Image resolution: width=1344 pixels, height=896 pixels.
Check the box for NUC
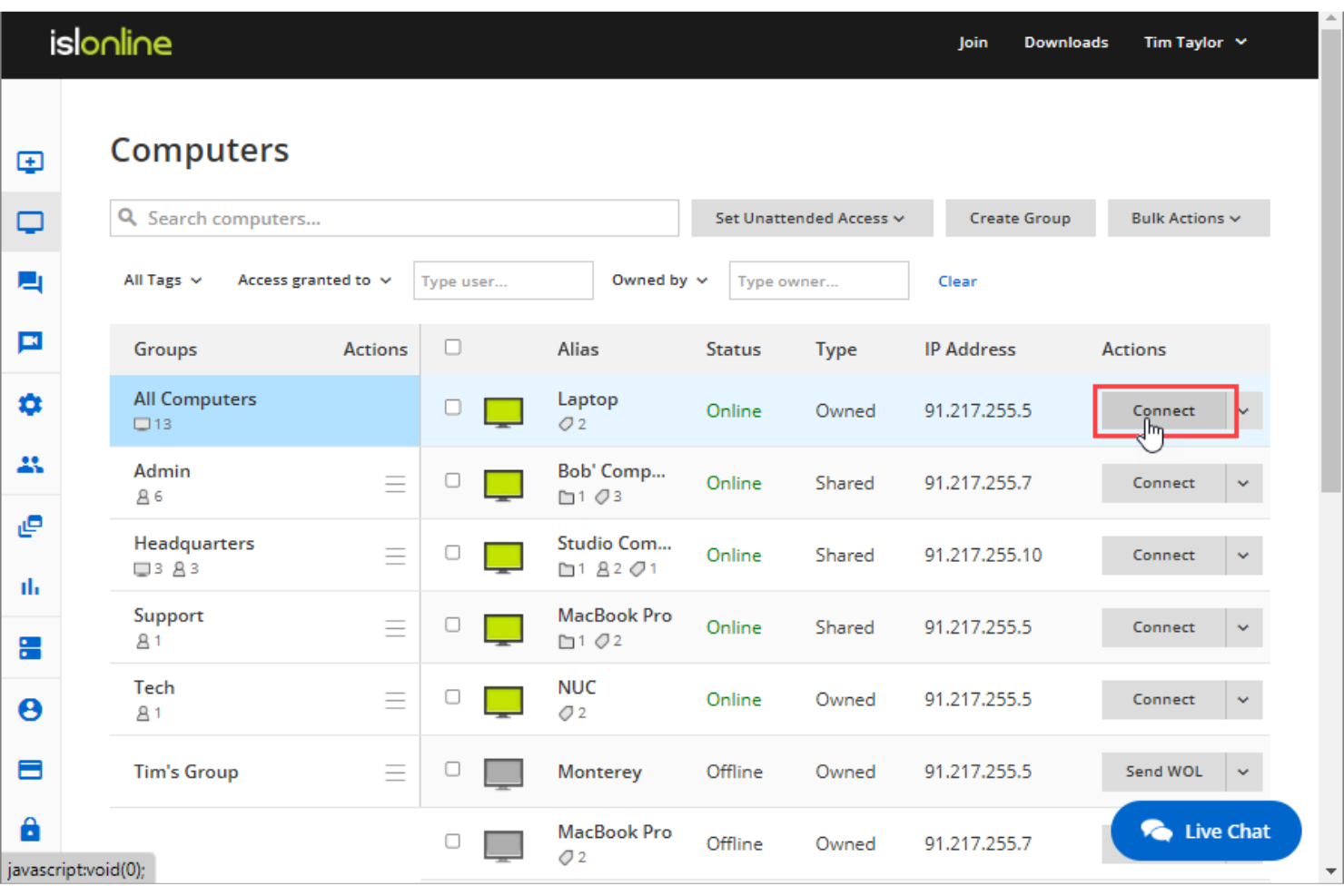pyautogui.click(x=452, y=696)
